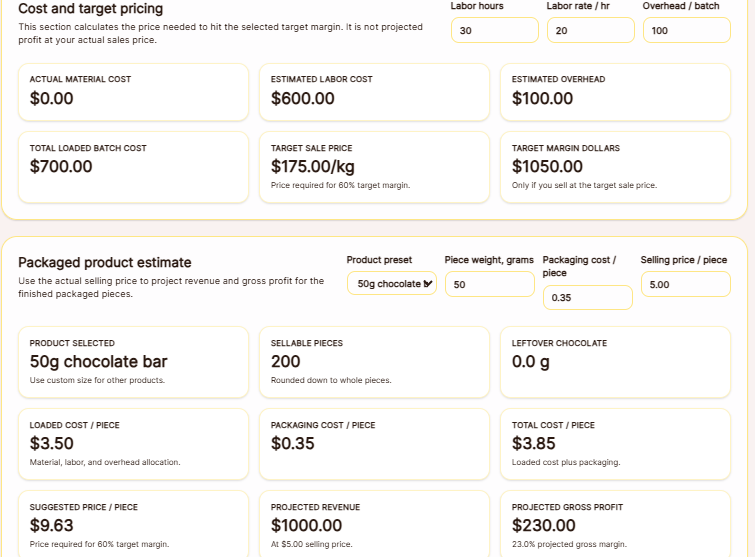Viewport: 755px width, 557px height.
Task: Click 'Only if you sell at the target sale price' note
Action: [x=584, y=185]
